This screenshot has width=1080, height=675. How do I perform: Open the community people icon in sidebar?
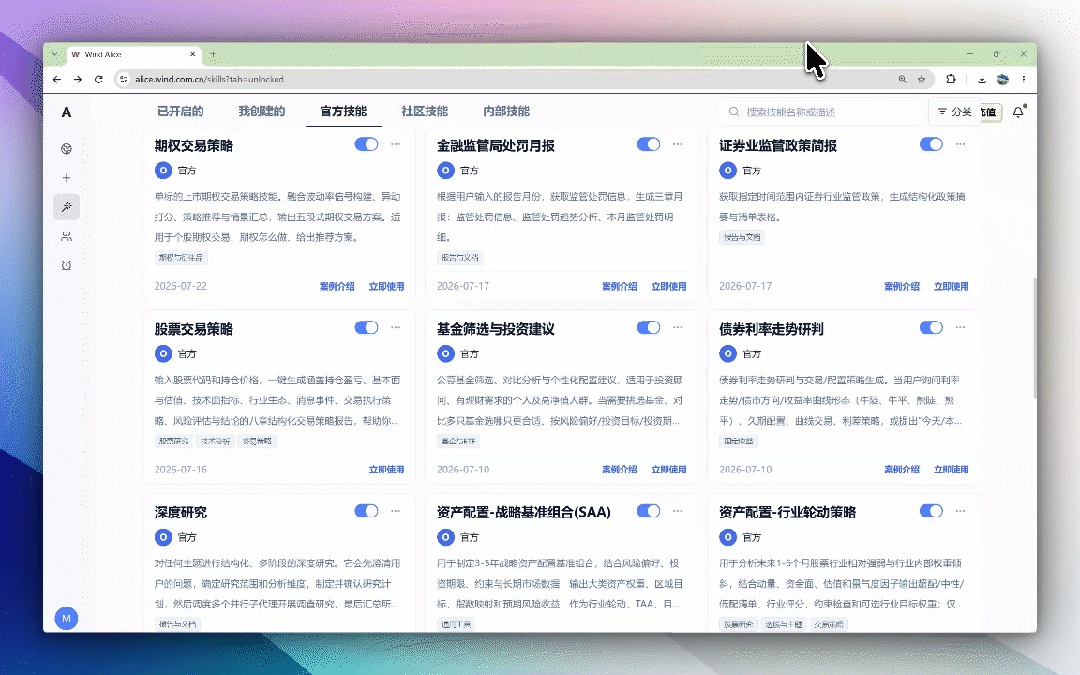click(66, 236)
